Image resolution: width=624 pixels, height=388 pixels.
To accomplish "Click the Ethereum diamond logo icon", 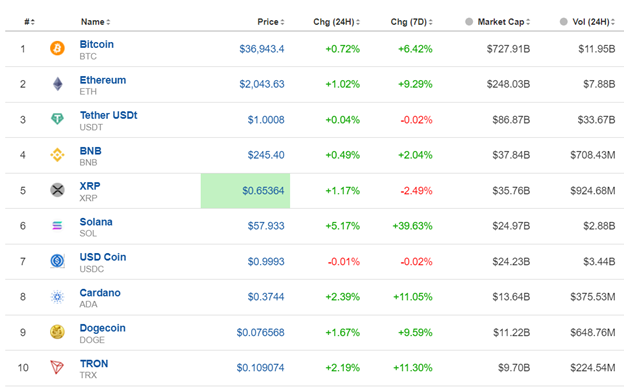I will pos(58,84).
